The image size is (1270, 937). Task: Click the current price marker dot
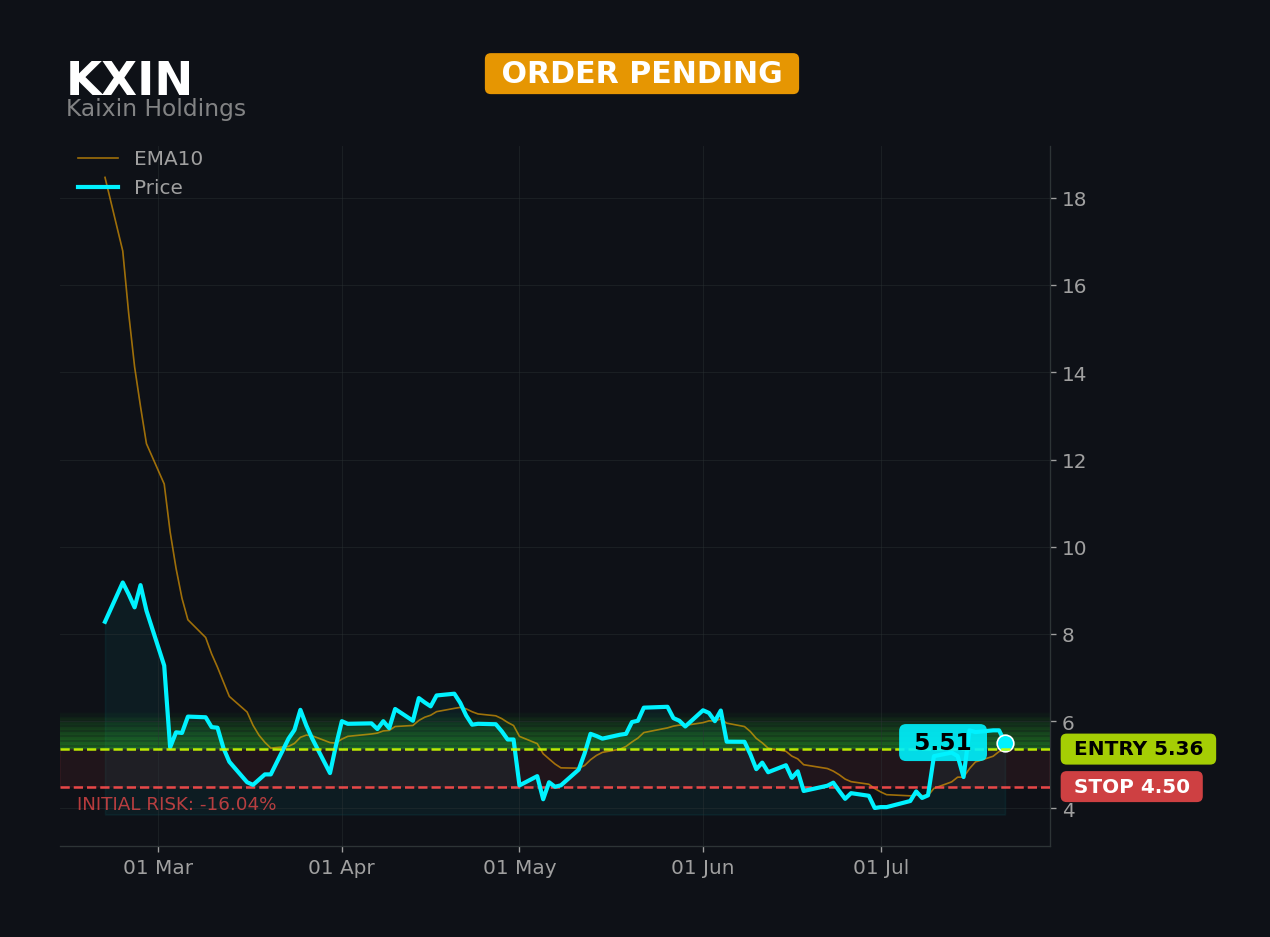(1005, 743)
